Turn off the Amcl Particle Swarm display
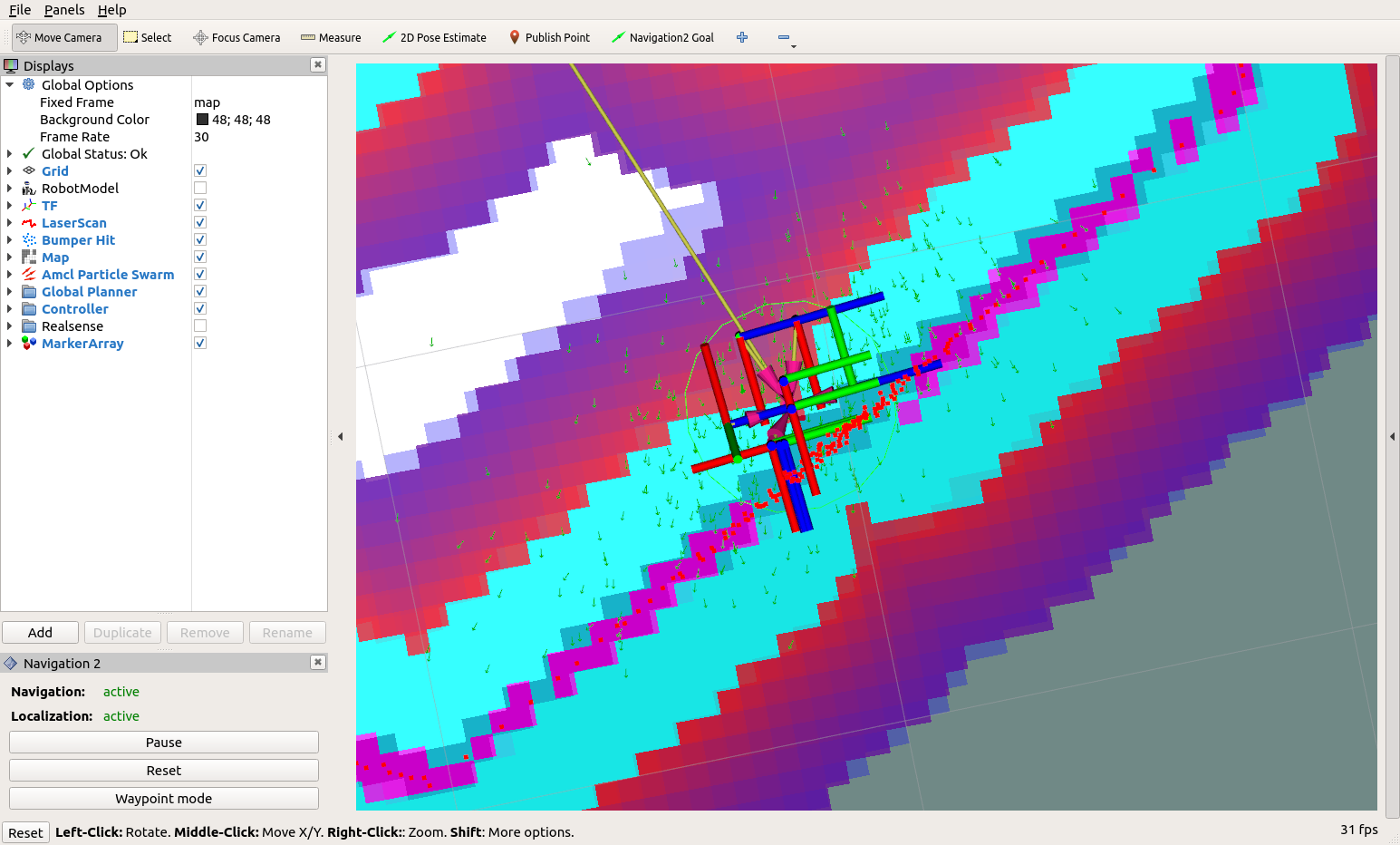 tap(199, 274)
